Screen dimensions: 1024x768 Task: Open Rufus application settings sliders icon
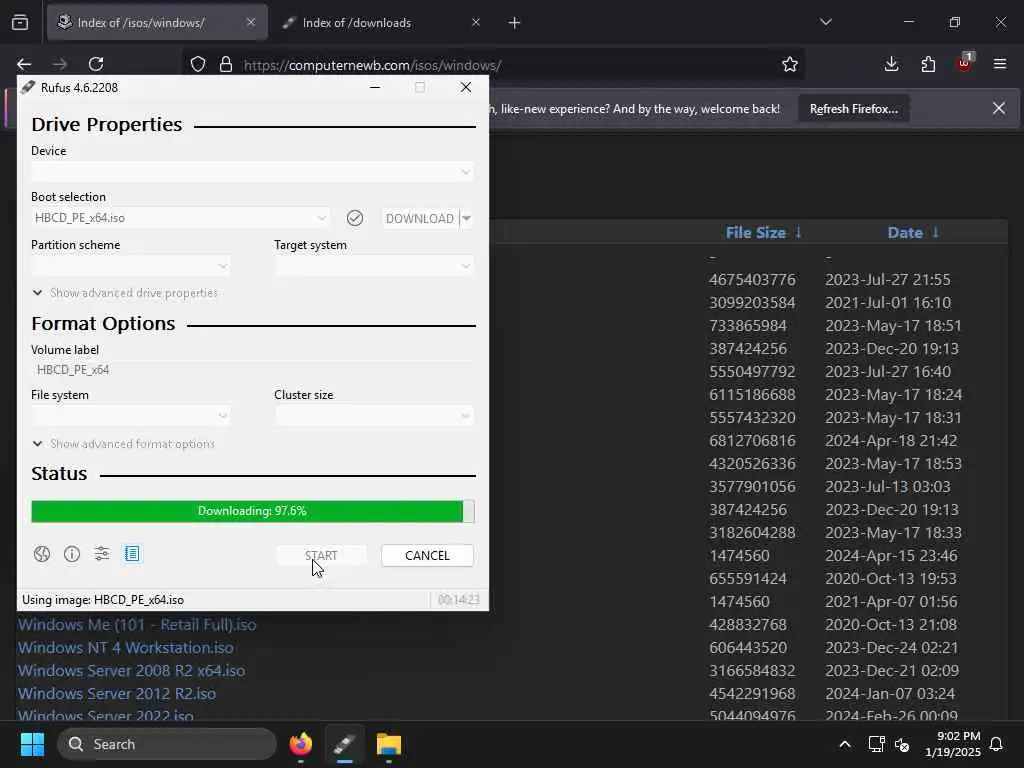(x=102, y=554)
